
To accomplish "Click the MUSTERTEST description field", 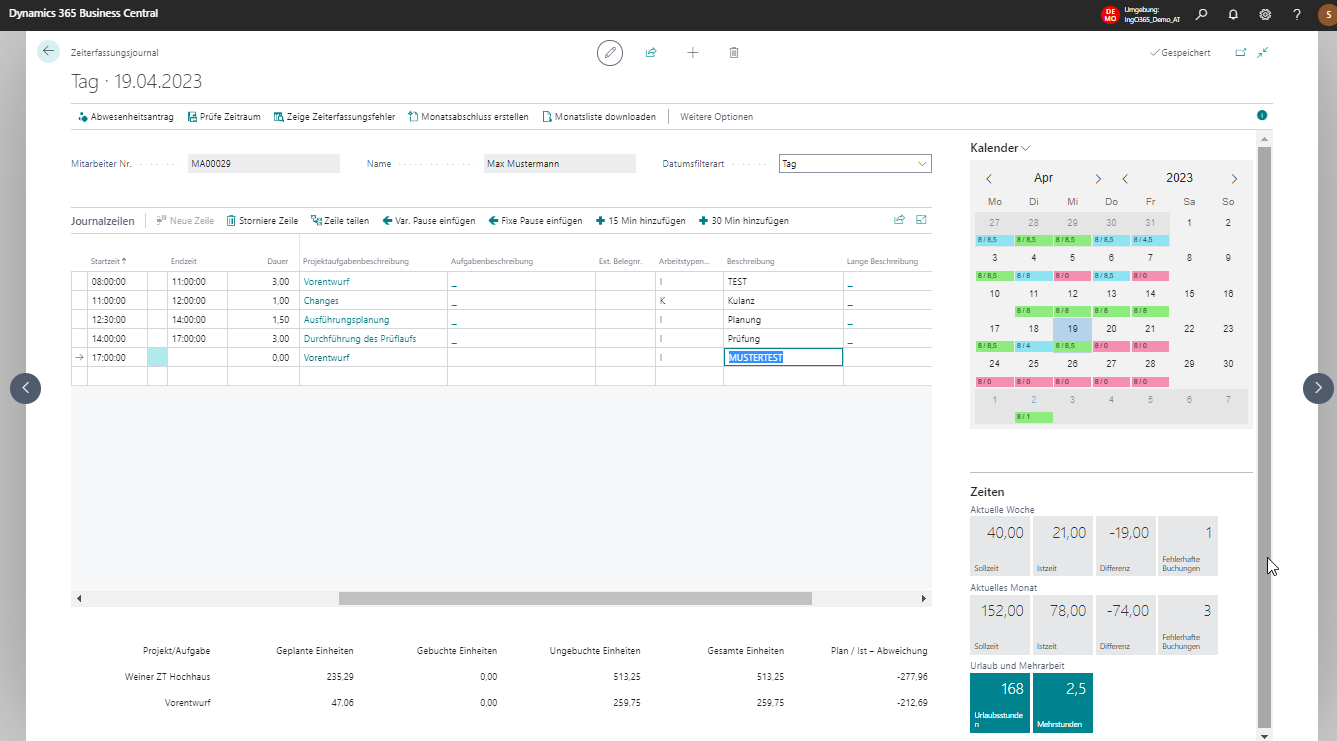I will click(783, 358).
